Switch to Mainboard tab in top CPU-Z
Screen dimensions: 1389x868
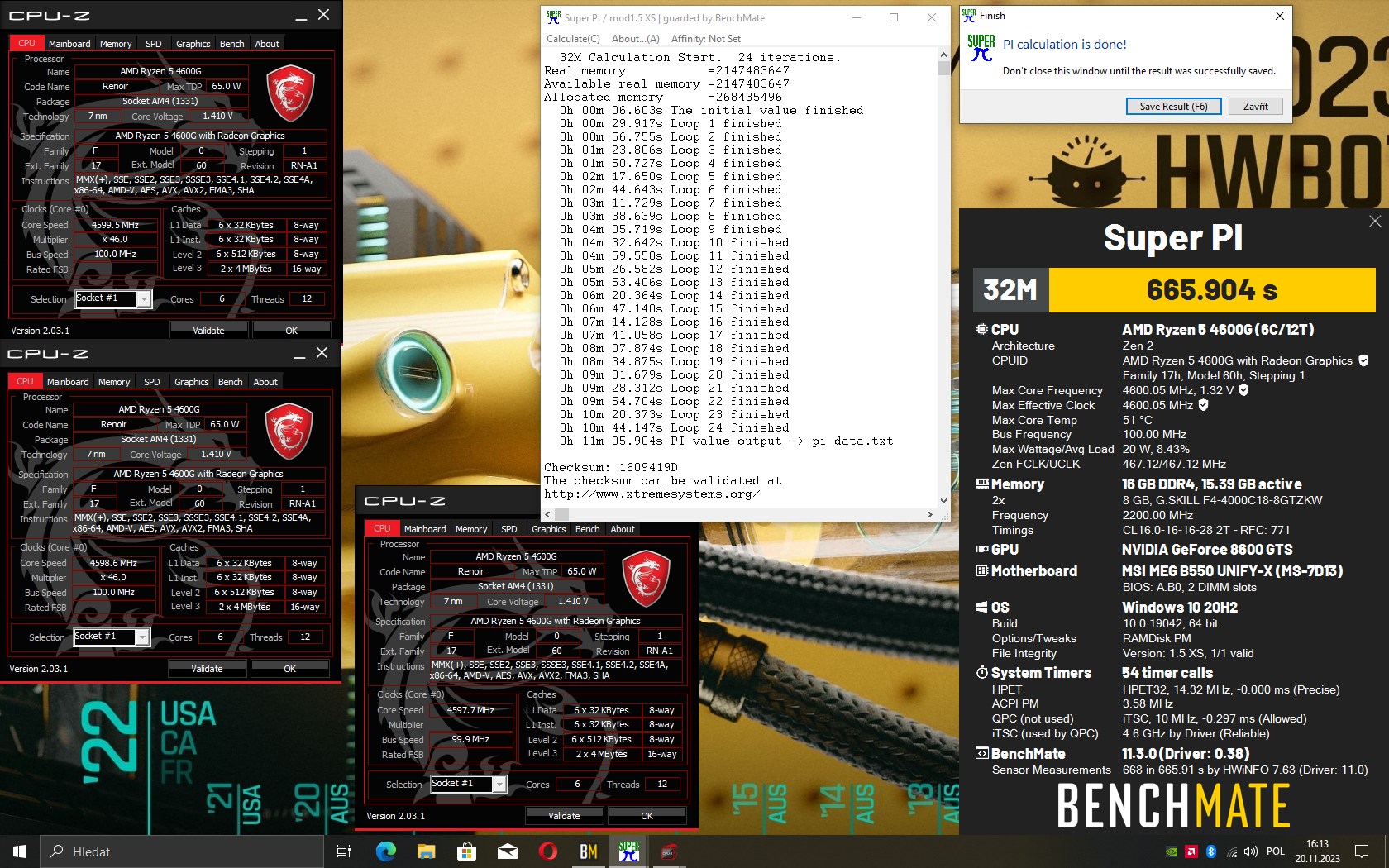click(x=69, y=44)
